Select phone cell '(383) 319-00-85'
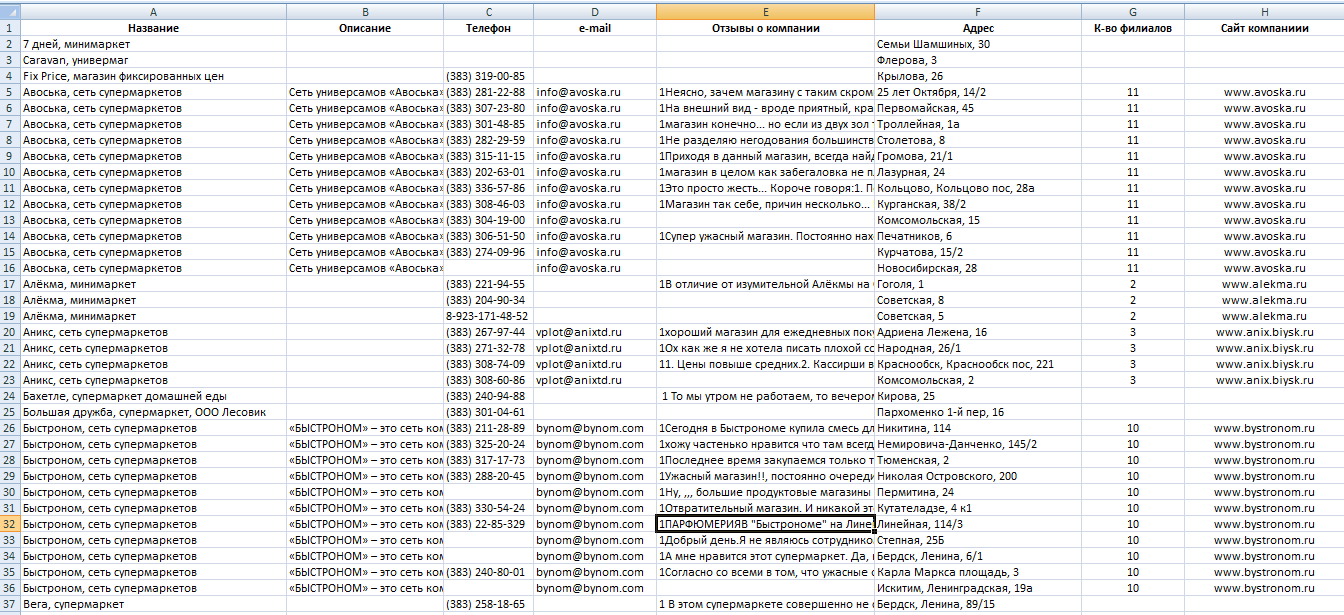Screen dimensions: 1344x615 [488, 76]
